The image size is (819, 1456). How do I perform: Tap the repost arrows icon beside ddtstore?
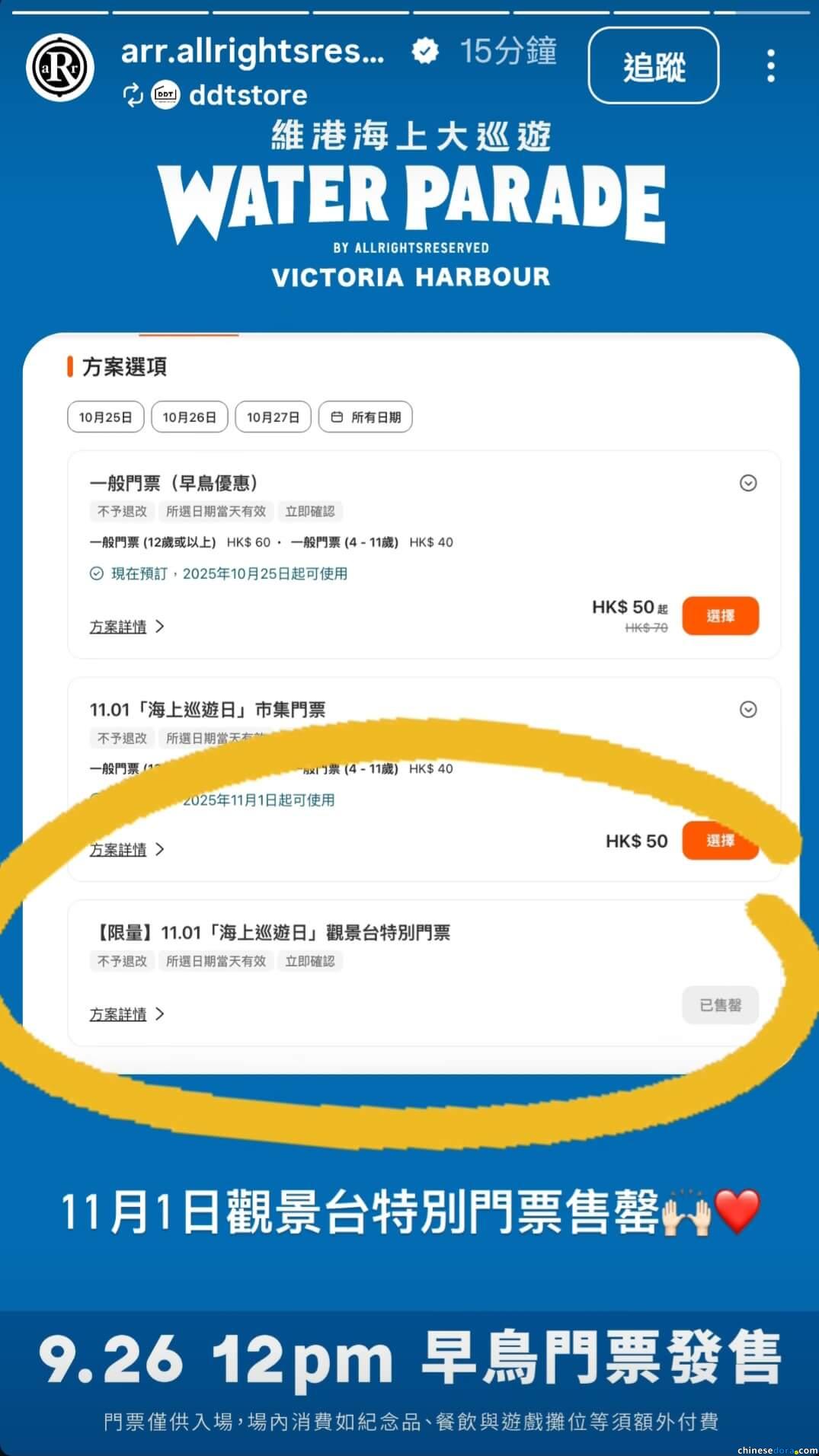[133, 95]
